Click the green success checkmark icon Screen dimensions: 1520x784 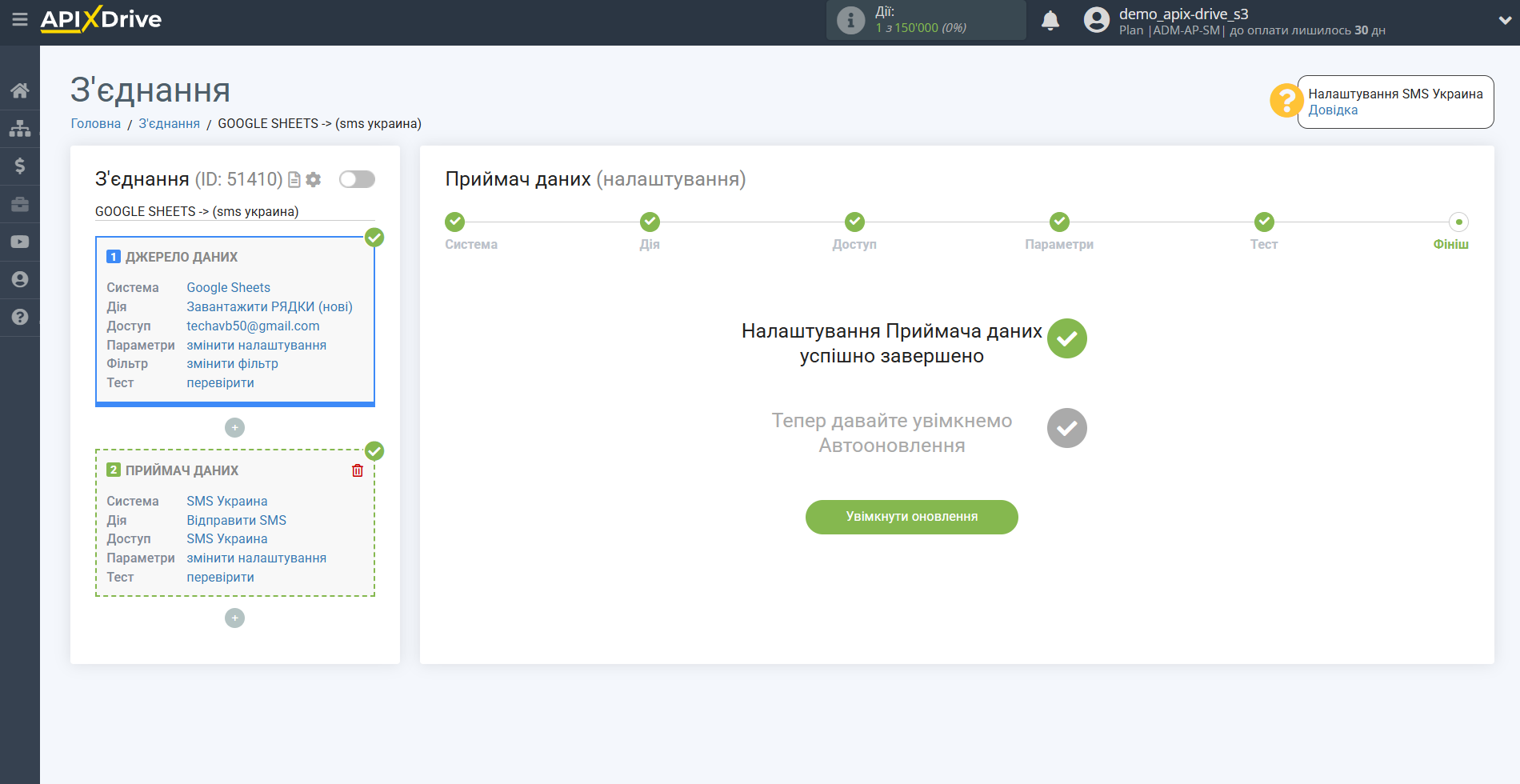(x=1067, y=338)
